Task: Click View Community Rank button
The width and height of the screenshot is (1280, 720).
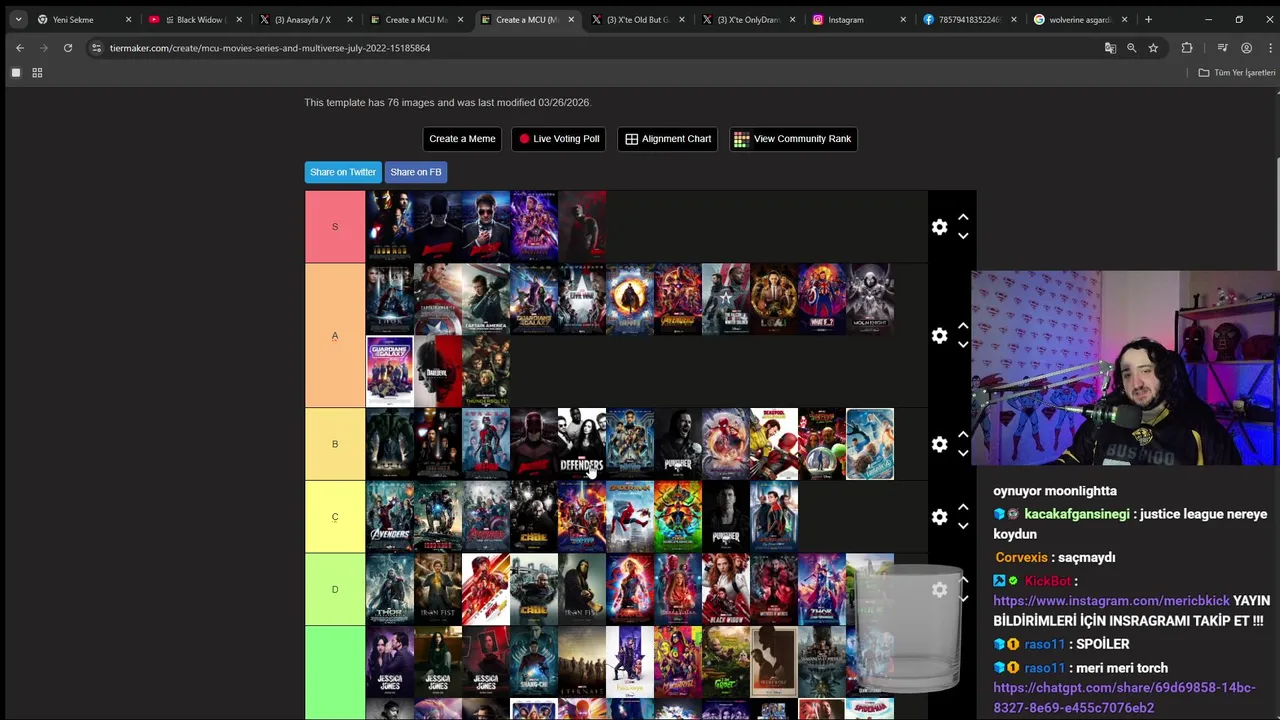Action: (793, 139)
